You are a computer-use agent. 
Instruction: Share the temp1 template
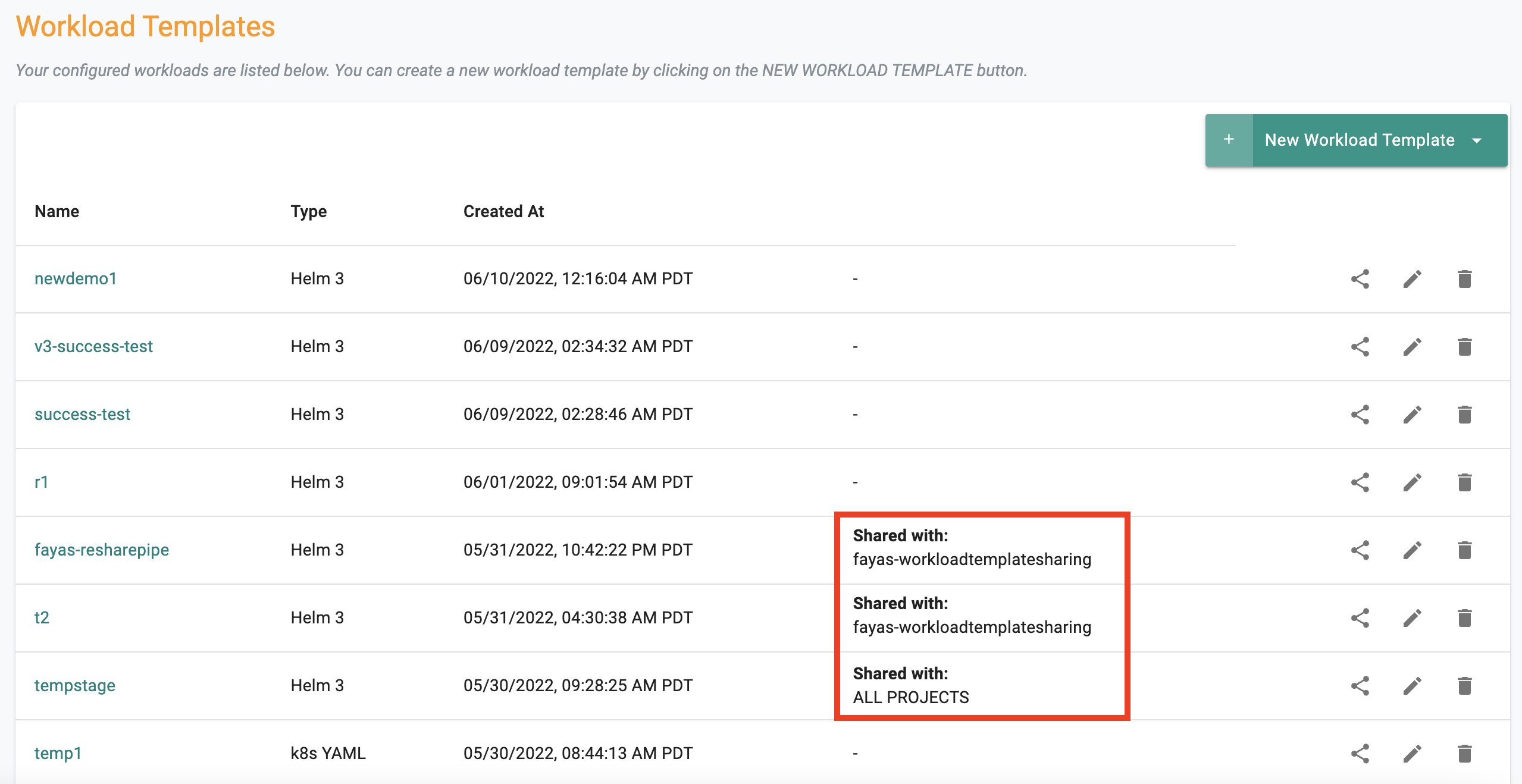[1360, 754]
